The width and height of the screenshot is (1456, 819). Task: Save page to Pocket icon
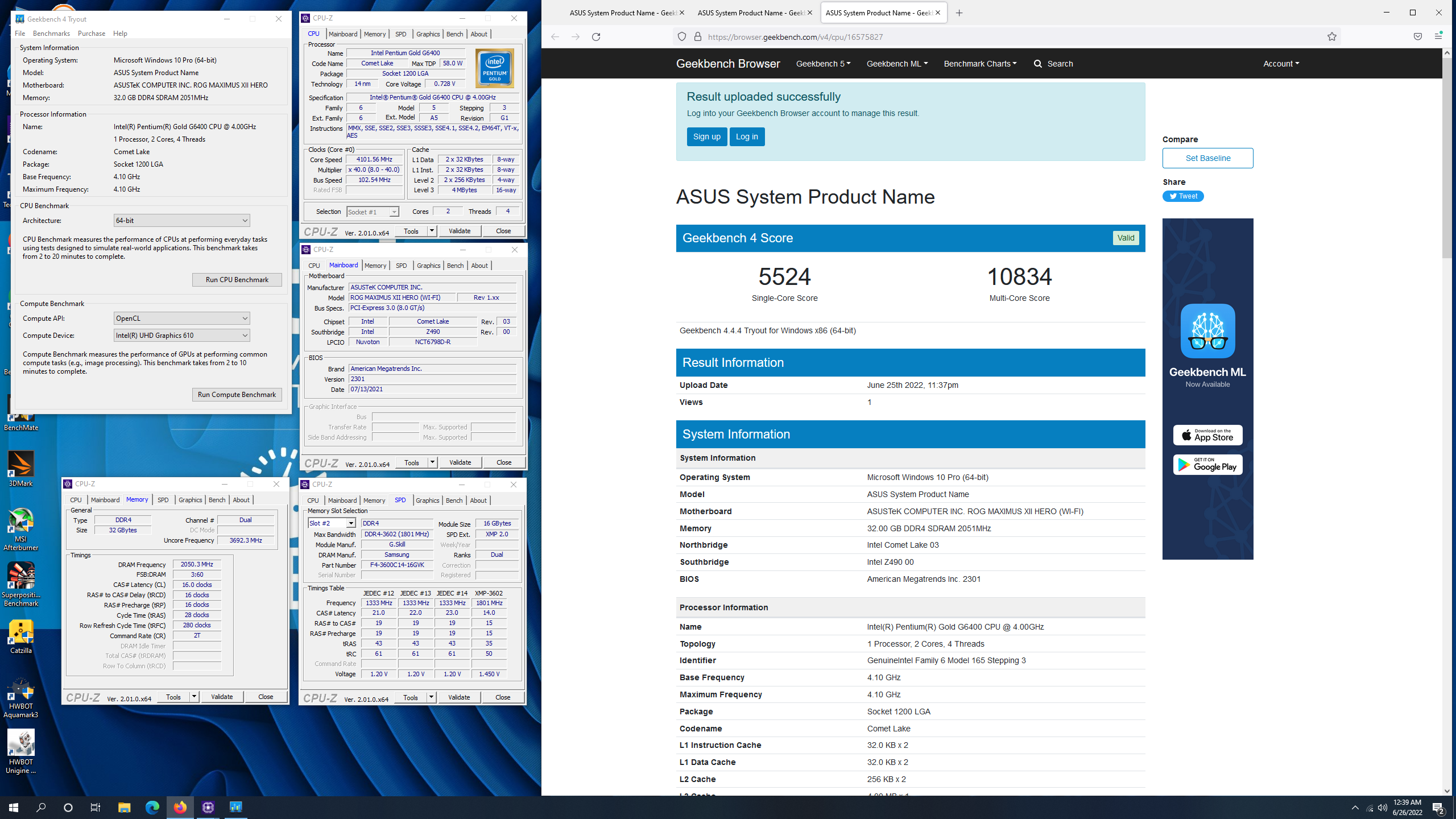1417,37
